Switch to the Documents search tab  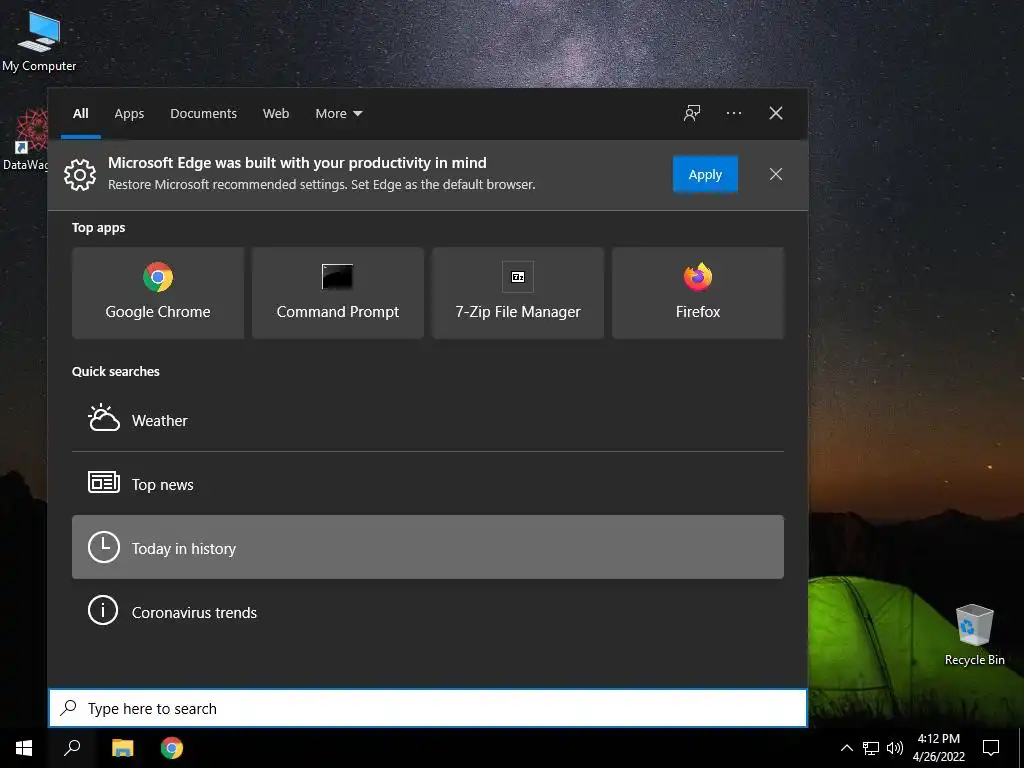[x=203, y=114]
